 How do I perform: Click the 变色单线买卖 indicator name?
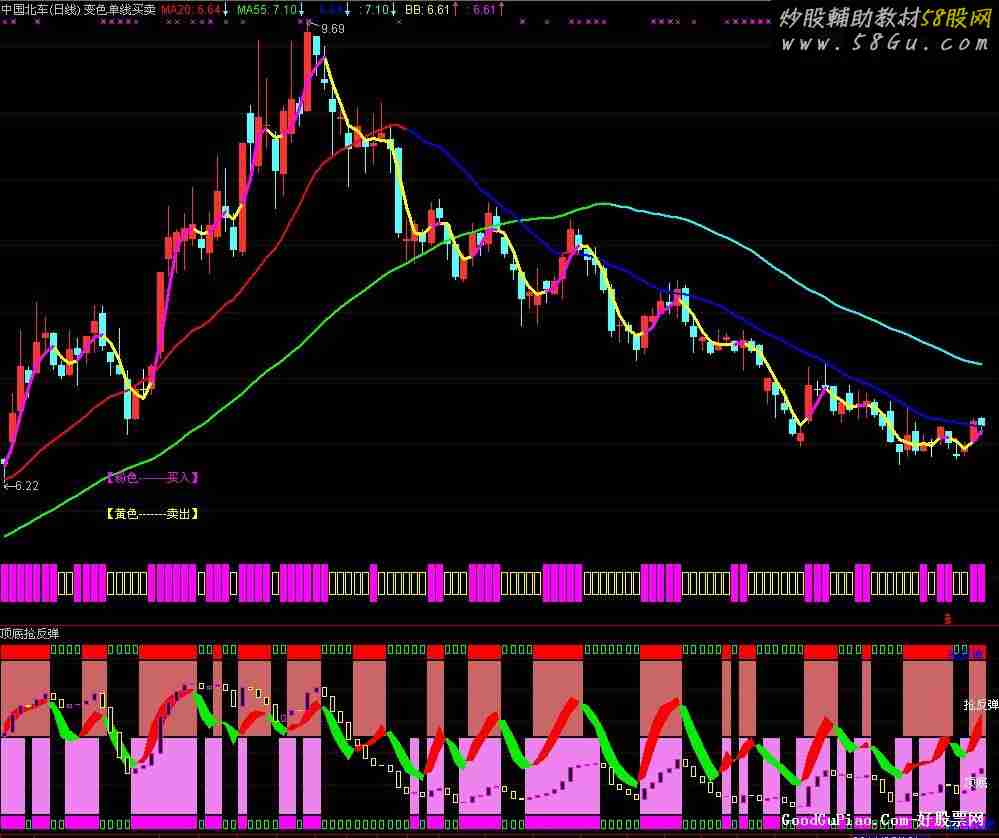(119, 9)
